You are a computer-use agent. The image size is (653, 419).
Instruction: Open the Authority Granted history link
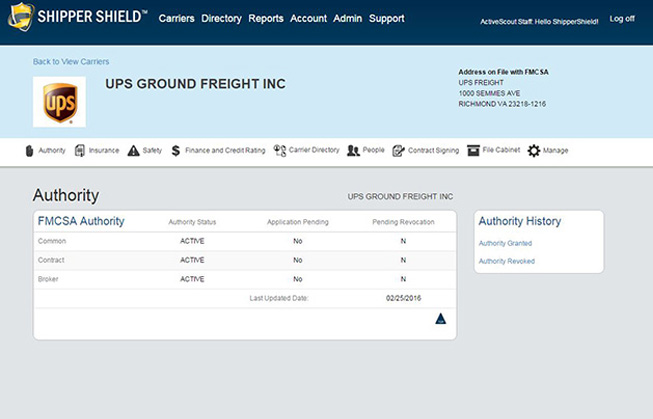(505, 243)
